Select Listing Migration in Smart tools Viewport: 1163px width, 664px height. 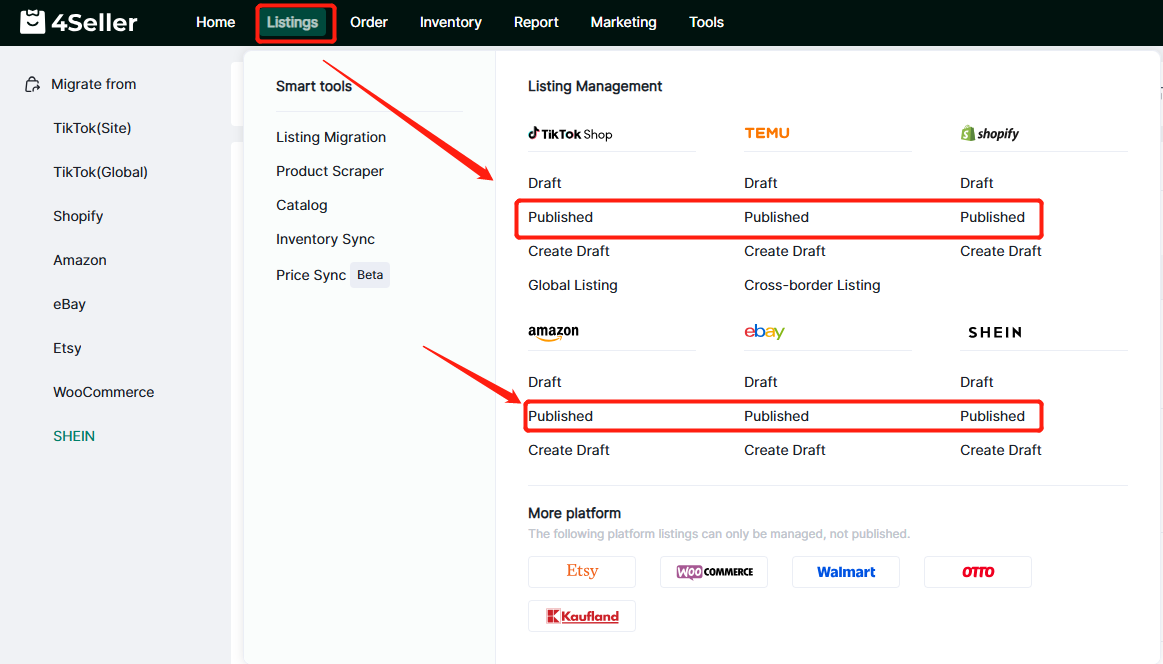[x=331, y=137]
